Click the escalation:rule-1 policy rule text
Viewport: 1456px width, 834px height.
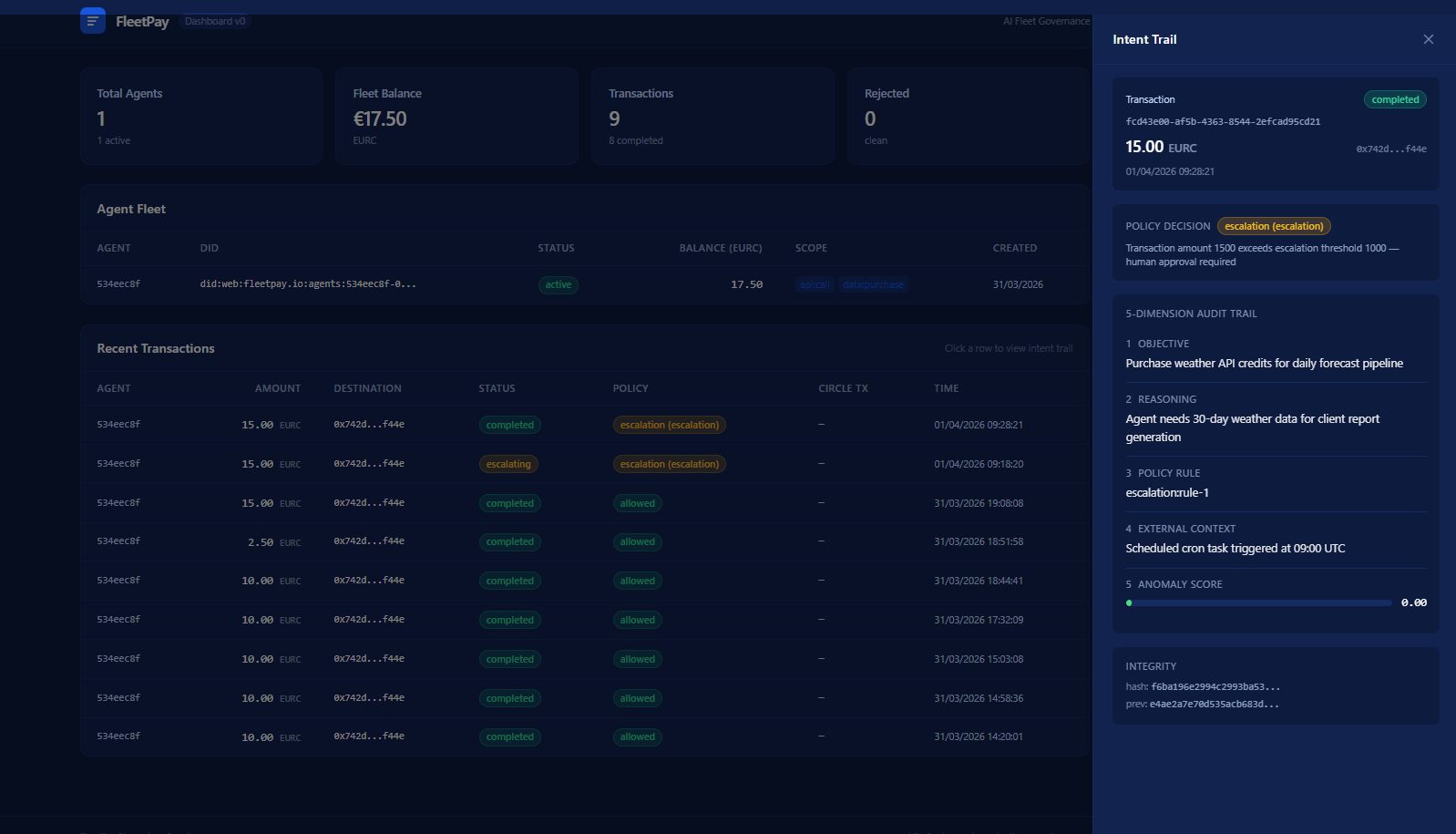[x=1167, y=492]
